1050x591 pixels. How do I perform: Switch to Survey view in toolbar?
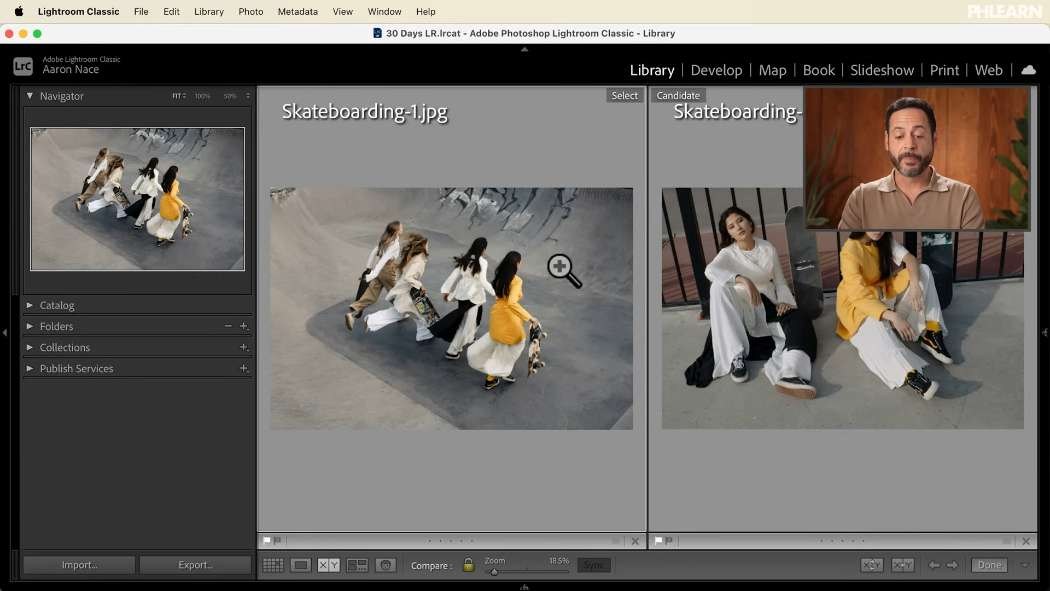point(357,565)
